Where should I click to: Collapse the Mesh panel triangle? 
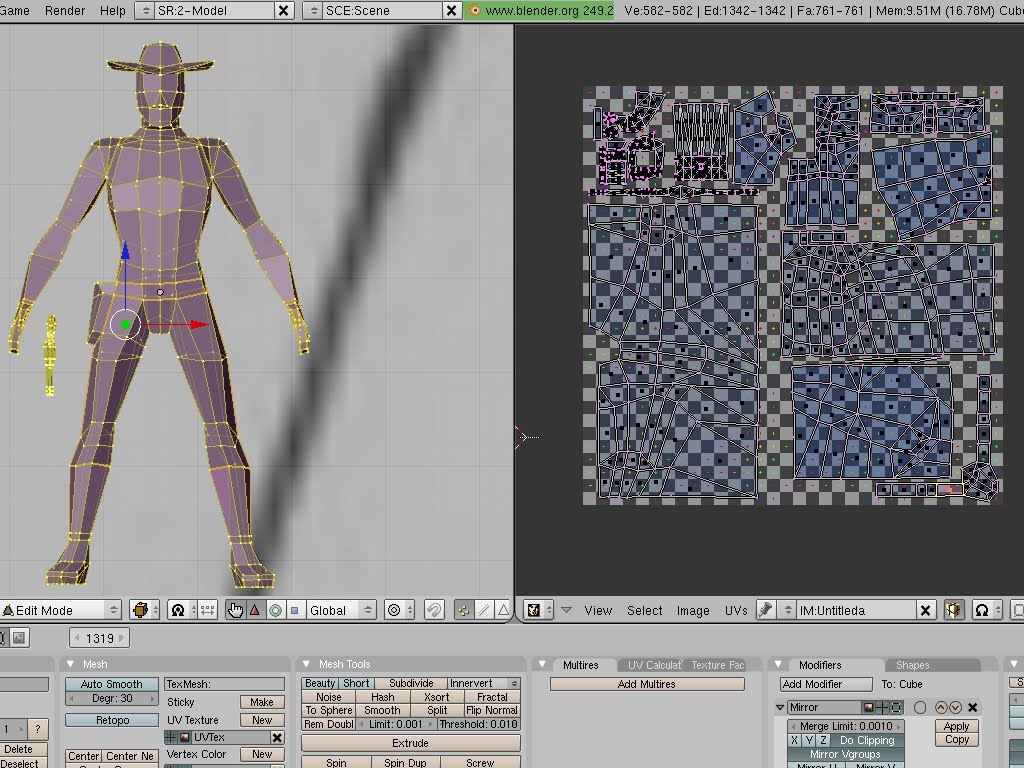coord(71,664)
